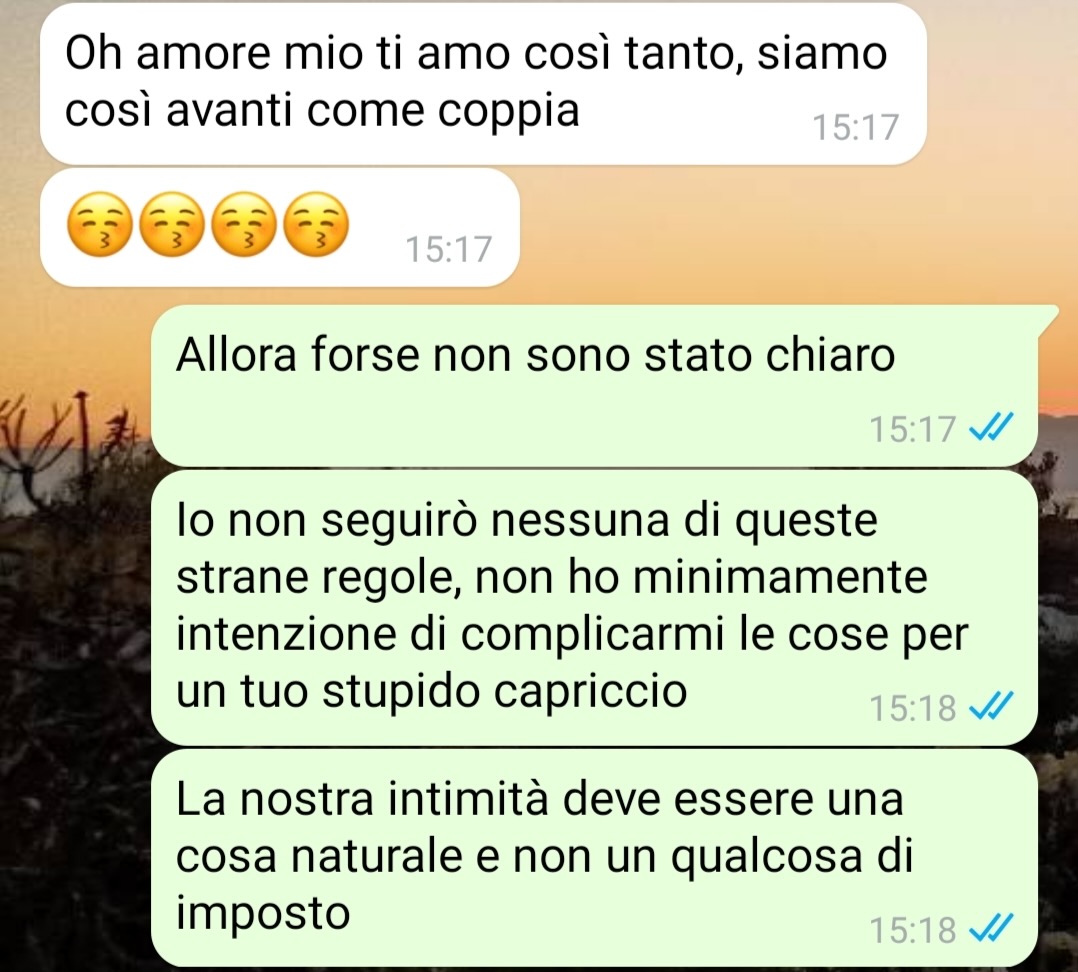
Task: Select the emoji-only message bubble
Action: [280, 228]
